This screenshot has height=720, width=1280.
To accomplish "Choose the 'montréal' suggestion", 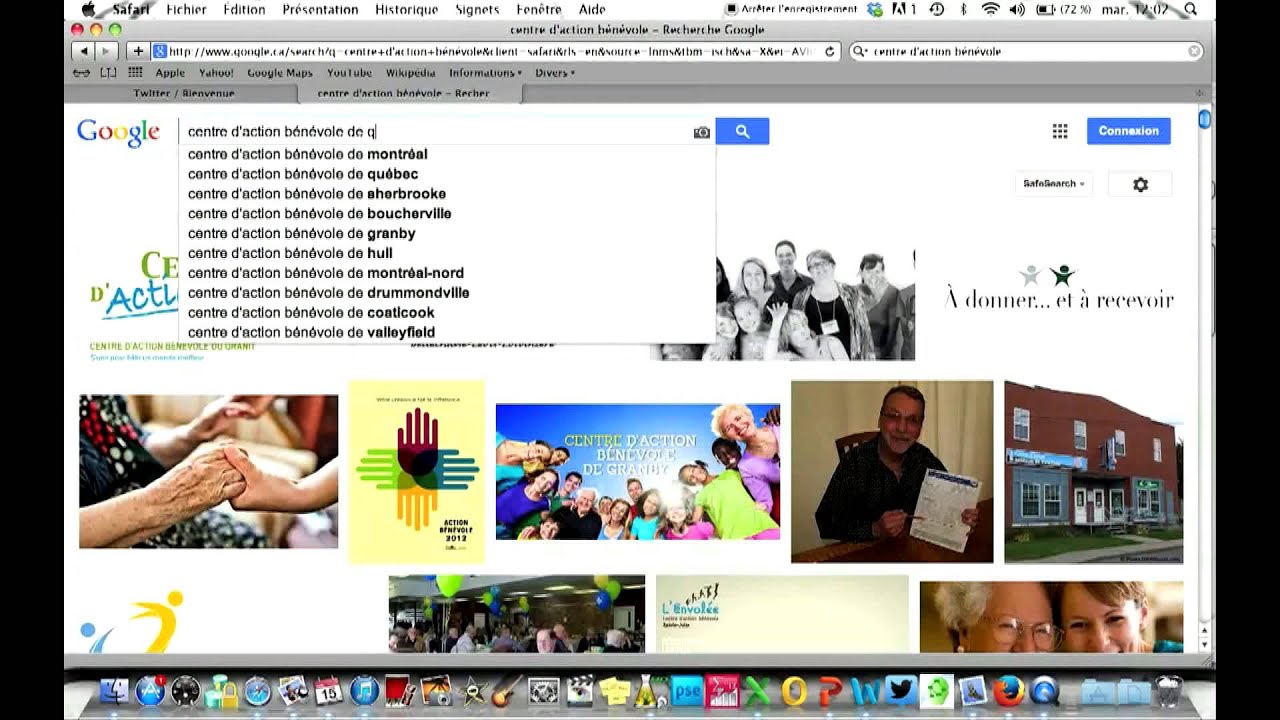I will pyautogui.click(x=448, y=154).
